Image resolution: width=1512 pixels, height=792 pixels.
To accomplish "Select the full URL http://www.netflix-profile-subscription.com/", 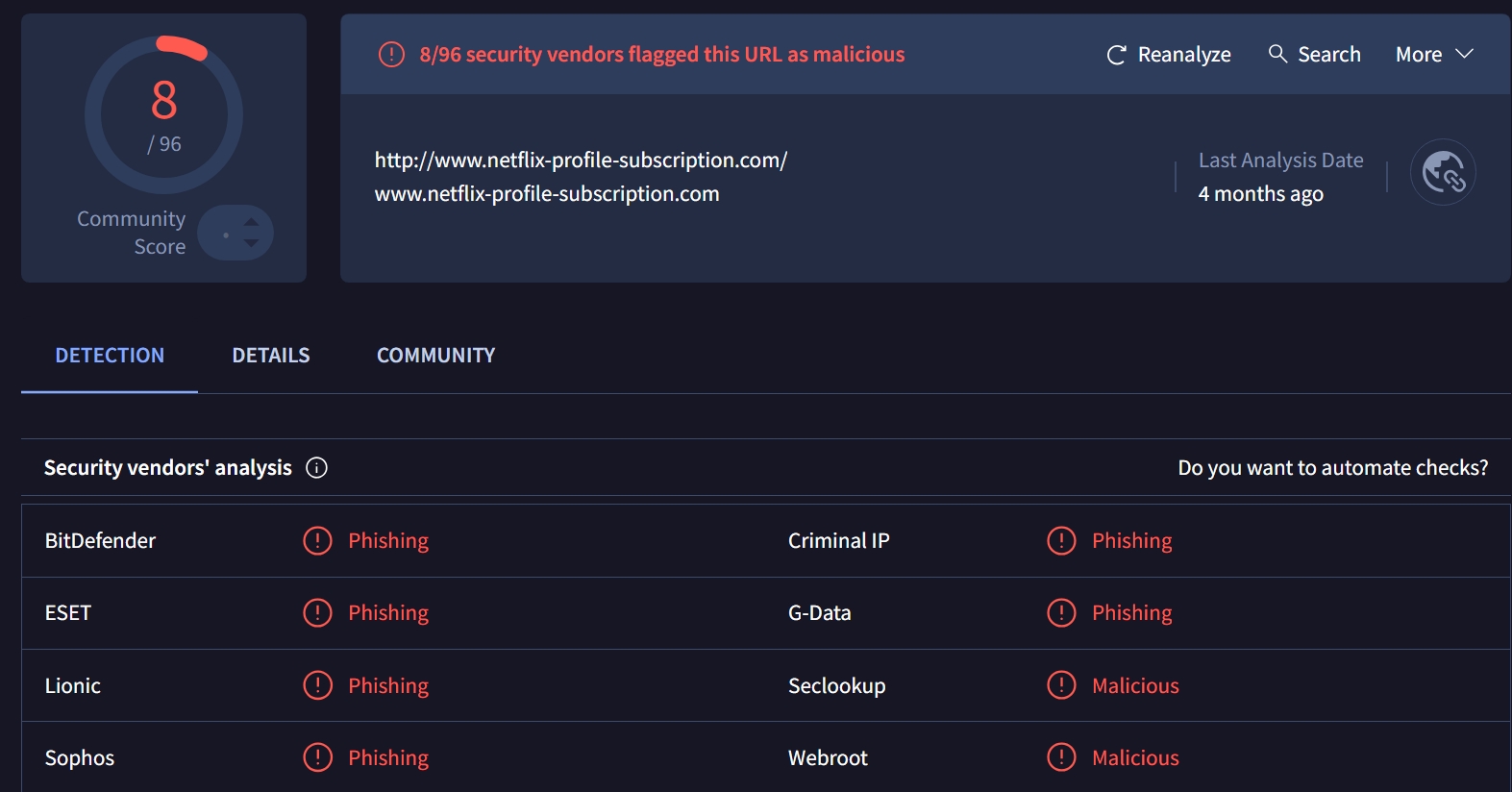I will tap(581, 160).
